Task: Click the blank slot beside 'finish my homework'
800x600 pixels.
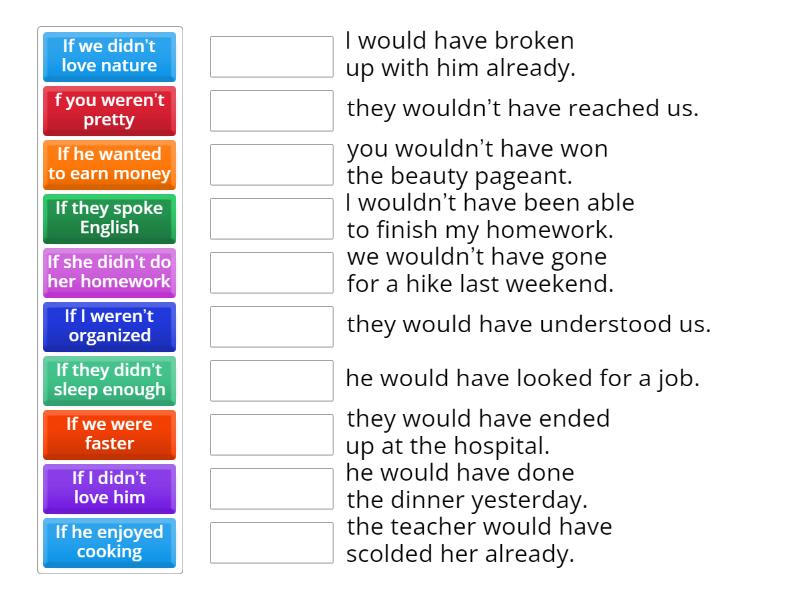Action: click(x=272, y=219)
